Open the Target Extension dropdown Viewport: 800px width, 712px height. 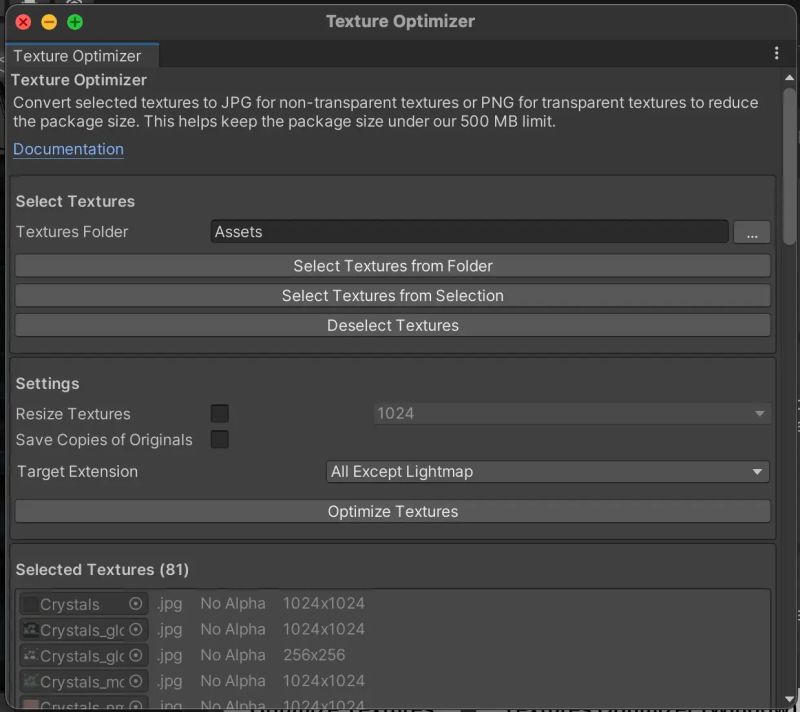pyautogui.click(x=547, y=471)
